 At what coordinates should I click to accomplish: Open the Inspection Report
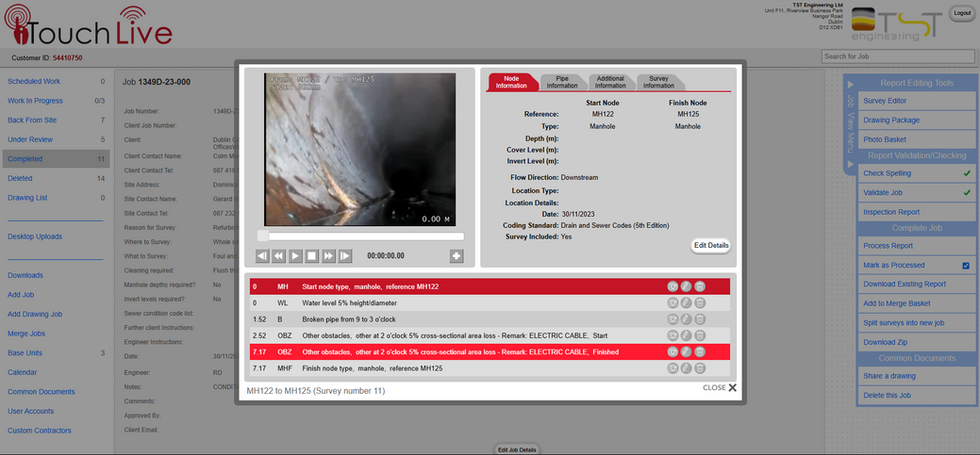pos(915,212)
